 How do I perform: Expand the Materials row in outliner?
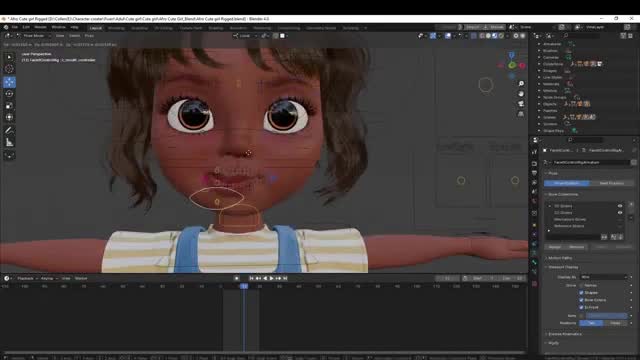click(x=539, y=84)
